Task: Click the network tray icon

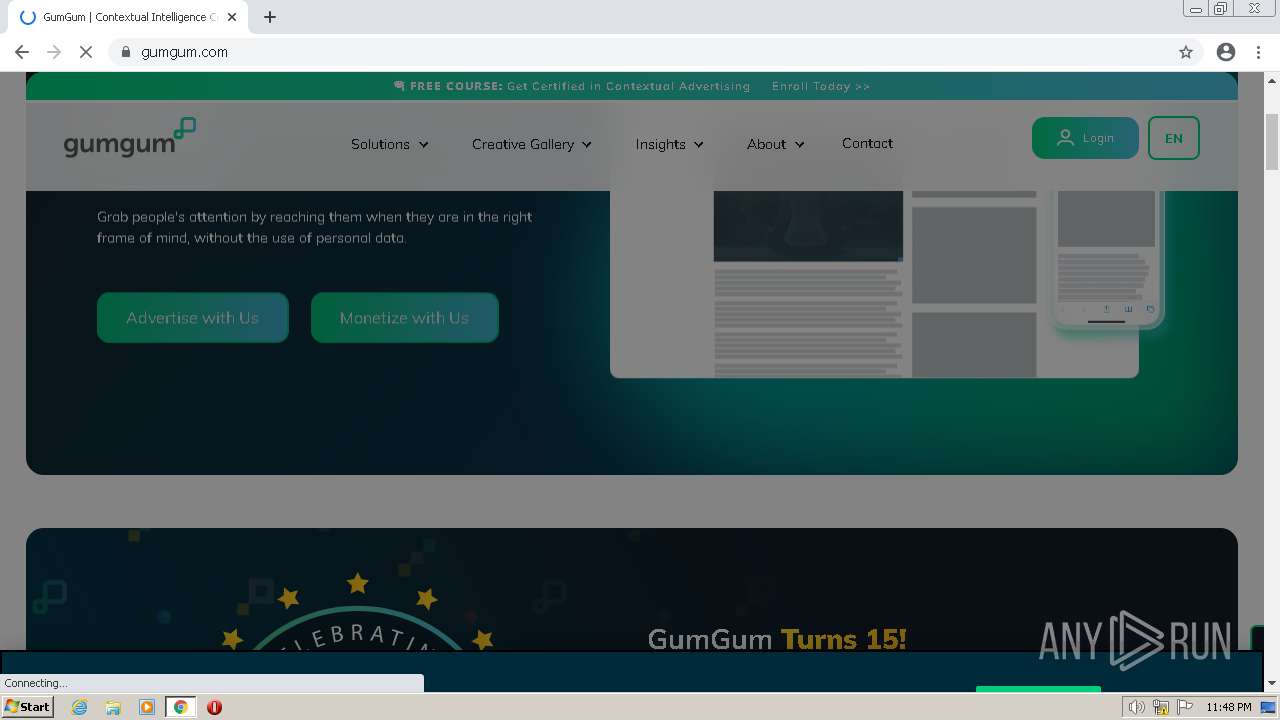Action: [1161, 707]
